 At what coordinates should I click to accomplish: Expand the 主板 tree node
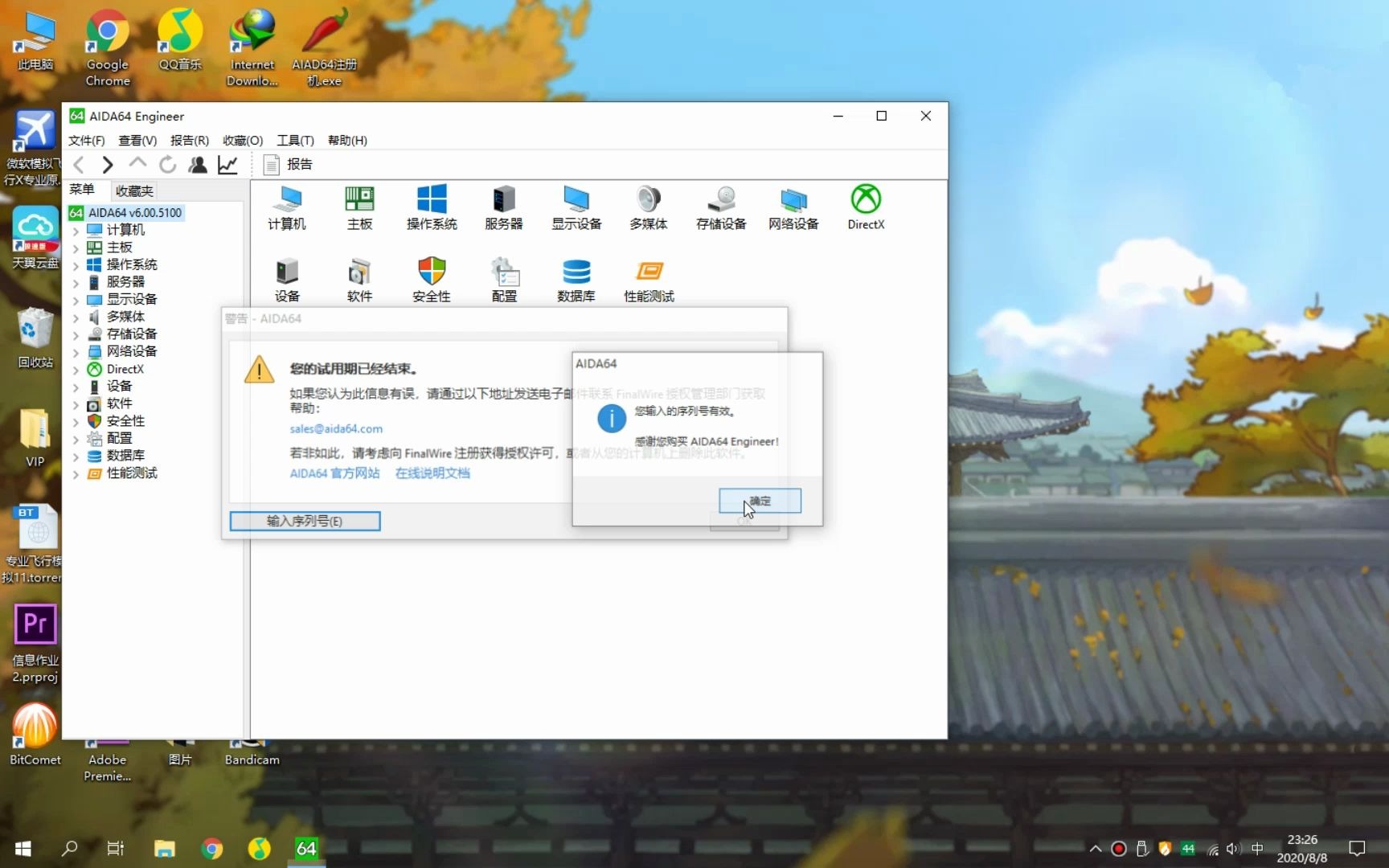coord(76,248)
